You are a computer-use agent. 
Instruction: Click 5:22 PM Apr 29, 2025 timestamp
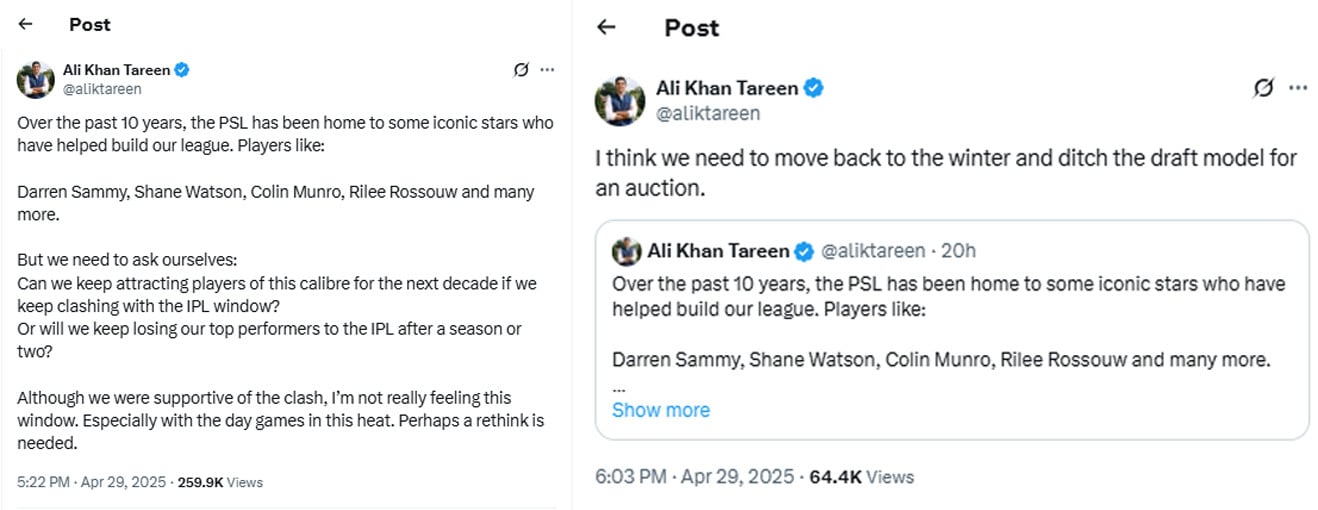pyautogui.click(x=93, y=482)
